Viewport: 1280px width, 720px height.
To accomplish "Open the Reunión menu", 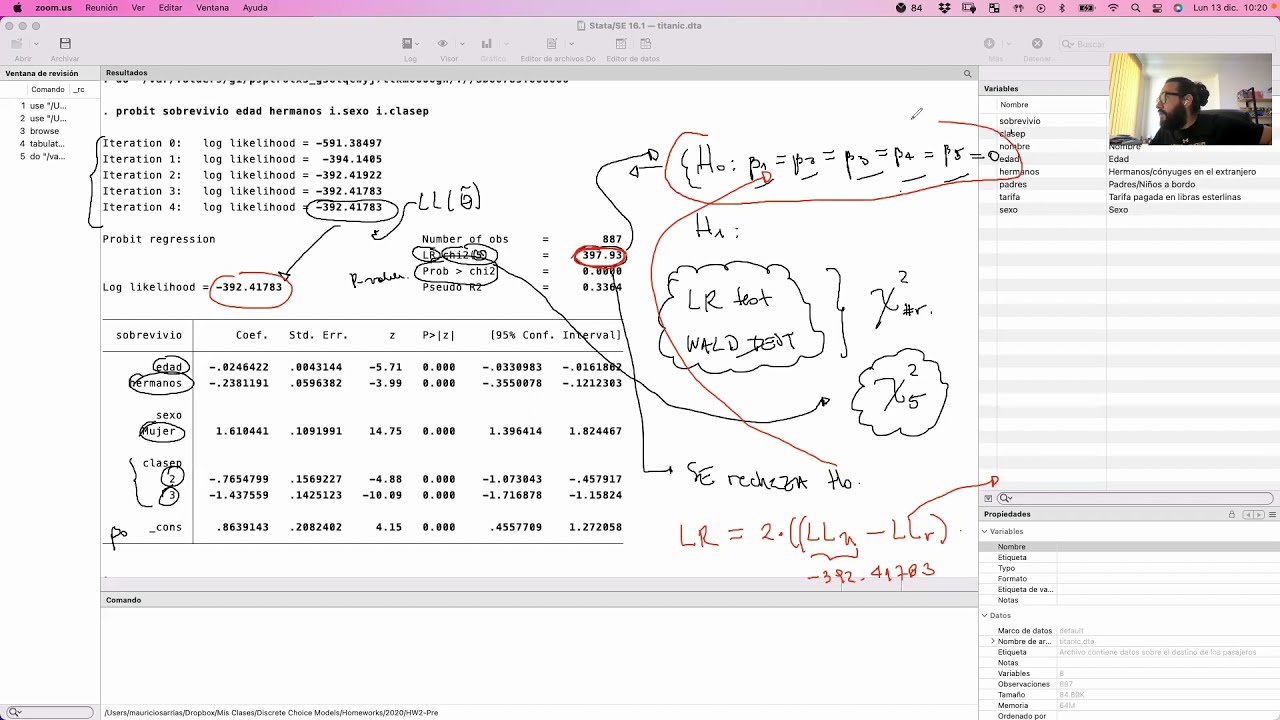I will point(101,8).
